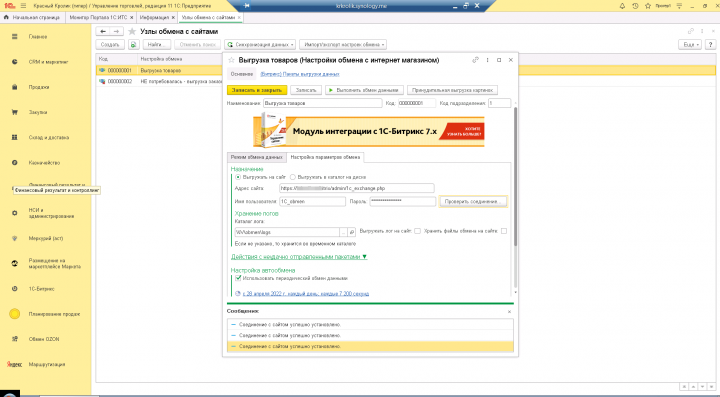The height and width of the screenshot is (397, 720).
Task: Select Выгружать в каталог на диске radio
Action: tap(292, 177)
